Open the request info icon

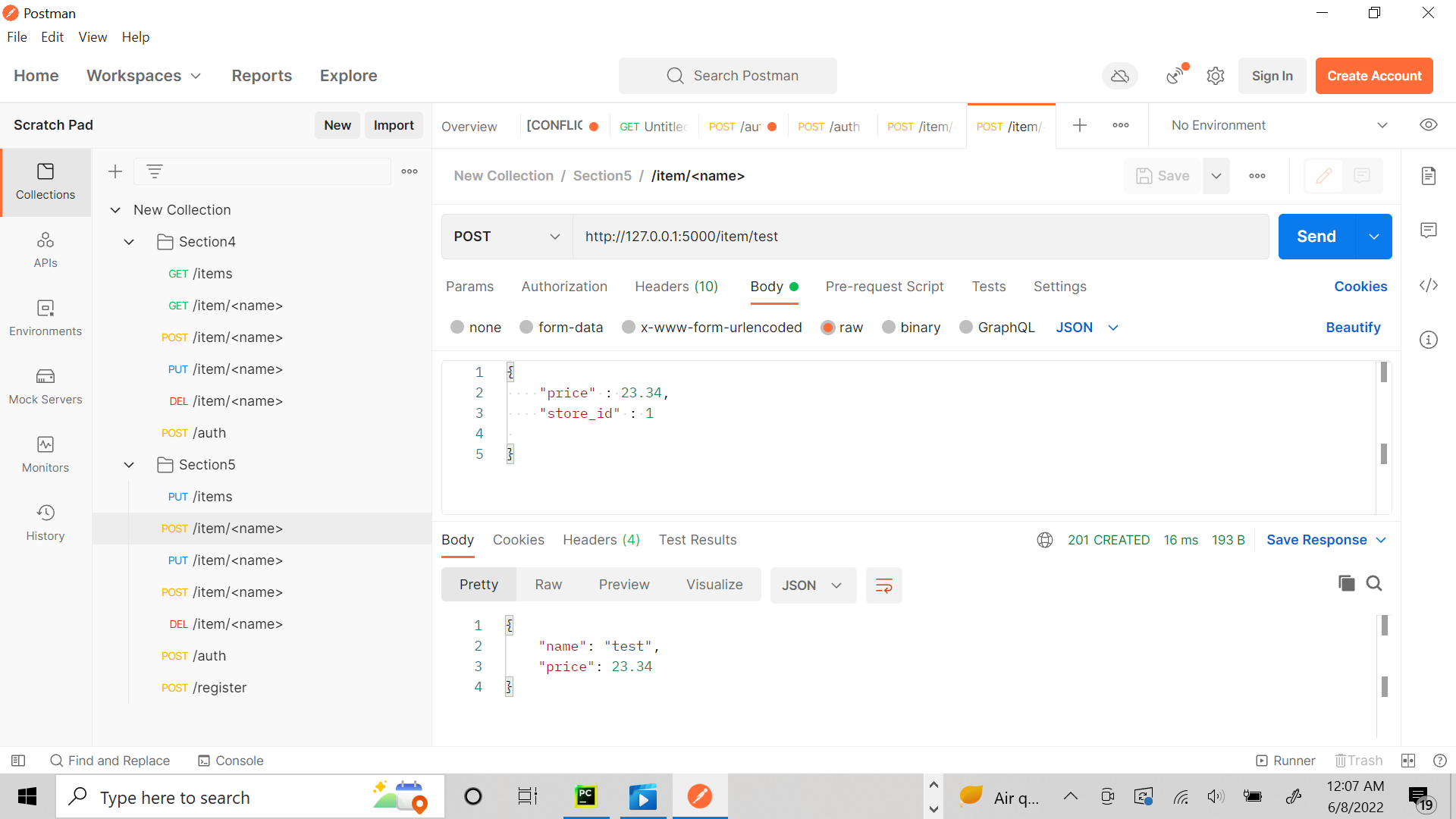[x=1429, y=340]
